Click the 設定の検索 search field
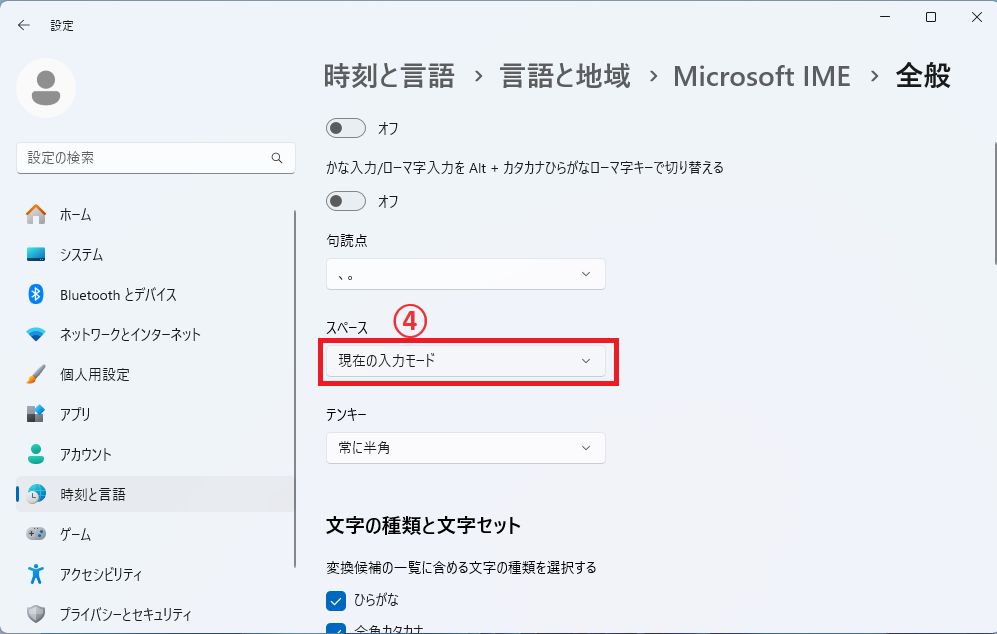 click(x=156, y=158)
